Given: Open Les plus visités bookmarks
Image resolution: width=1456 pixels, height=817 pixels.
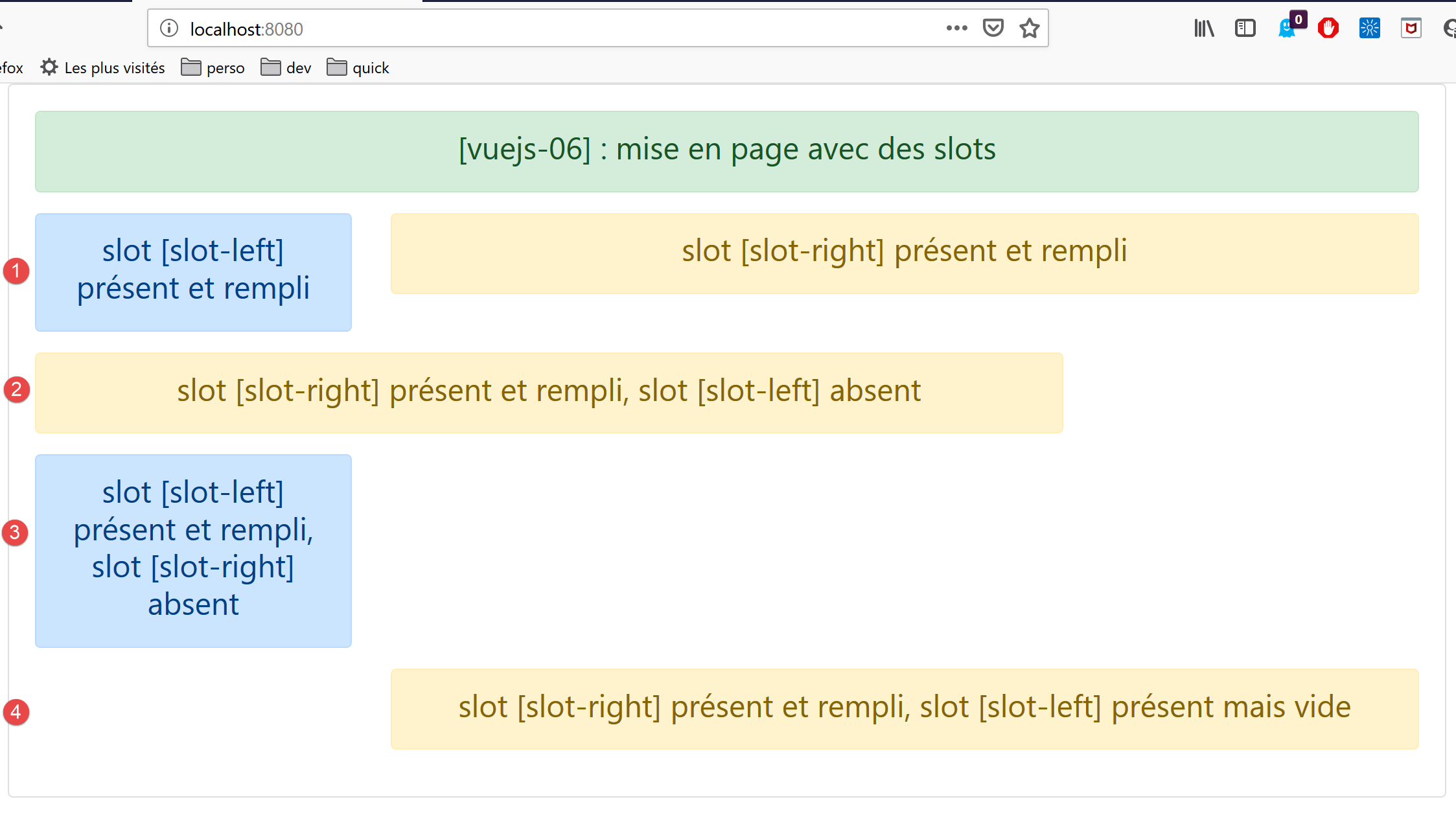Looking at the screenshot, I should [103, 67].
